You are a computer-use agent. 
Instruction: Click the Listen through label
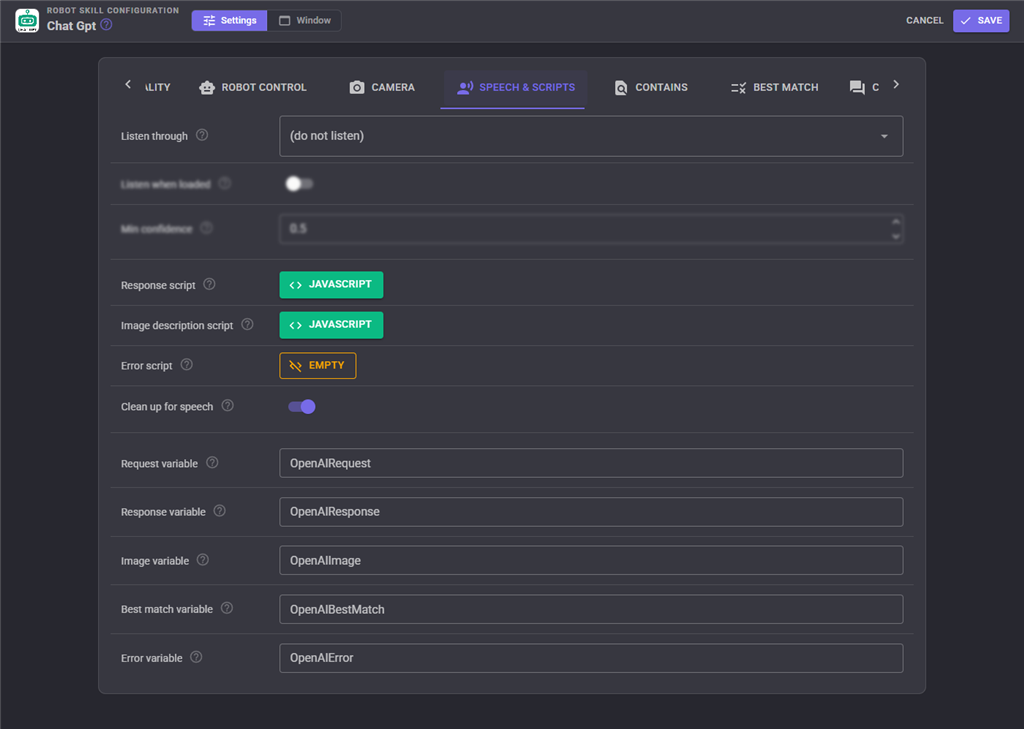154,136
